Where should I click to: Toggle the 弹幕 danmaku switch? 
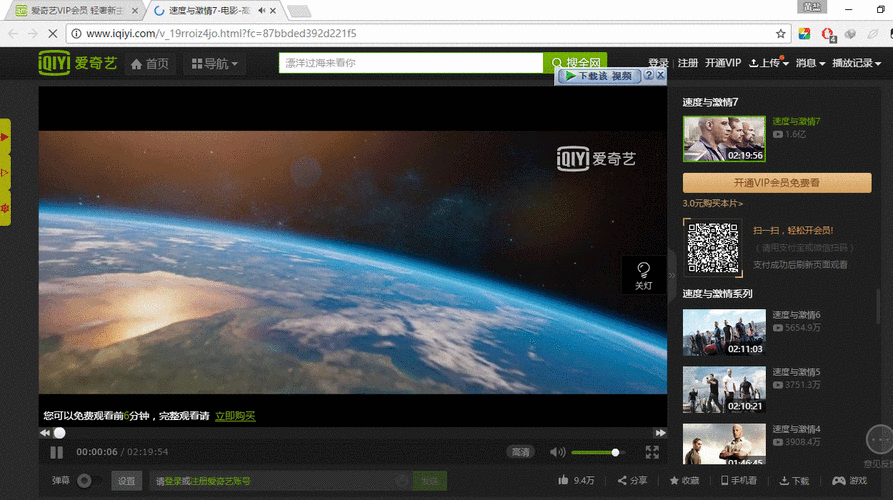[x=89, y=481]
